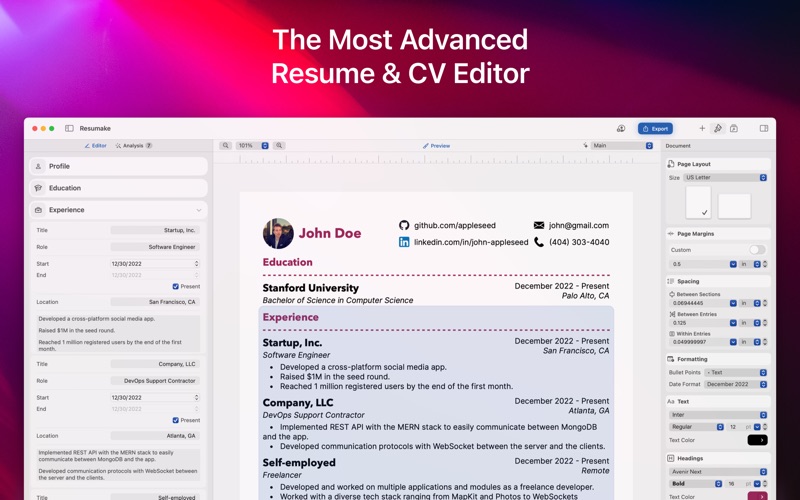The width and height of the screenshot is (800, 500).
Task: Click the plus add icon in toolbar
Action: pos(702,129)
